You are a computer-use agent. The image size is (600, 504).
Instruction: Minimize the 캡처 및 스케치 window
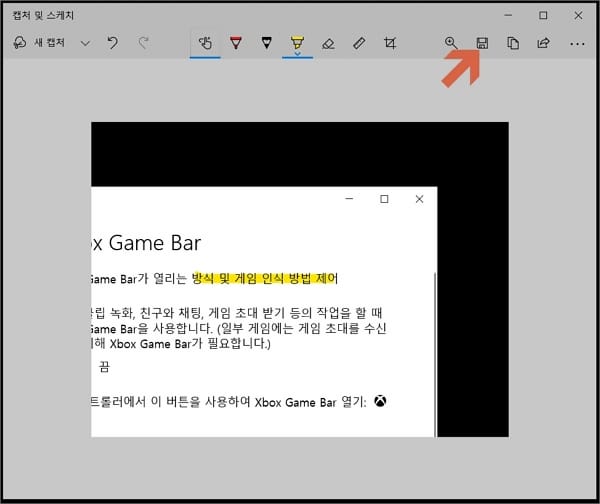pyautogui.click(x=508, y=15)
